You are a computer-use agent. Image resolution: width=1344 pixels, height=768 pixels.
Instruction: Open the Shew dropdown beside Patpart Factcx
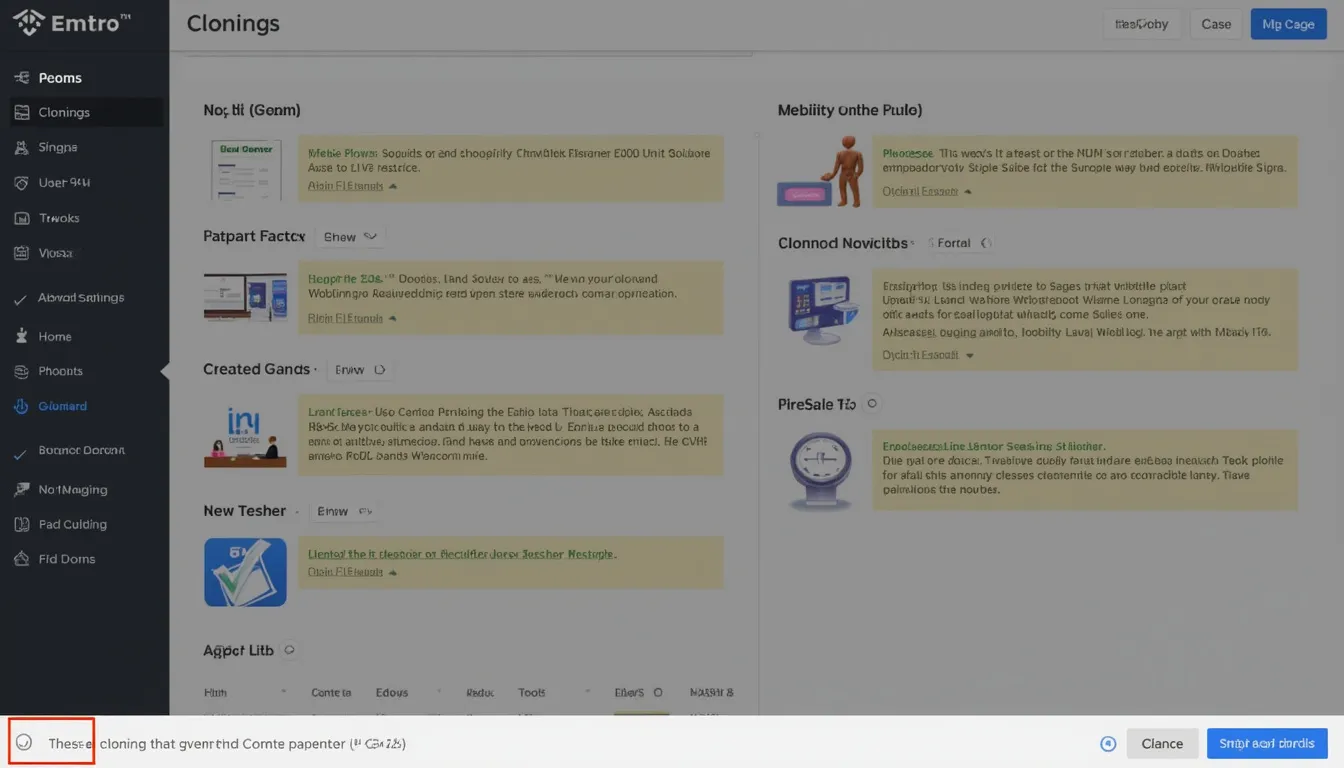(350, 237)
